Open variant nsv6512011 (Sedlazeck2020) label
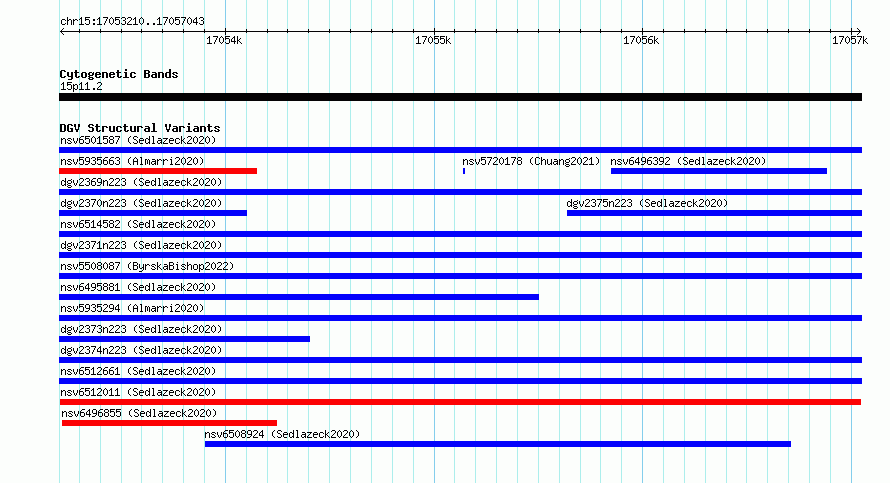Viewport: 890px width, 483px height. click(x=138, y=392)
